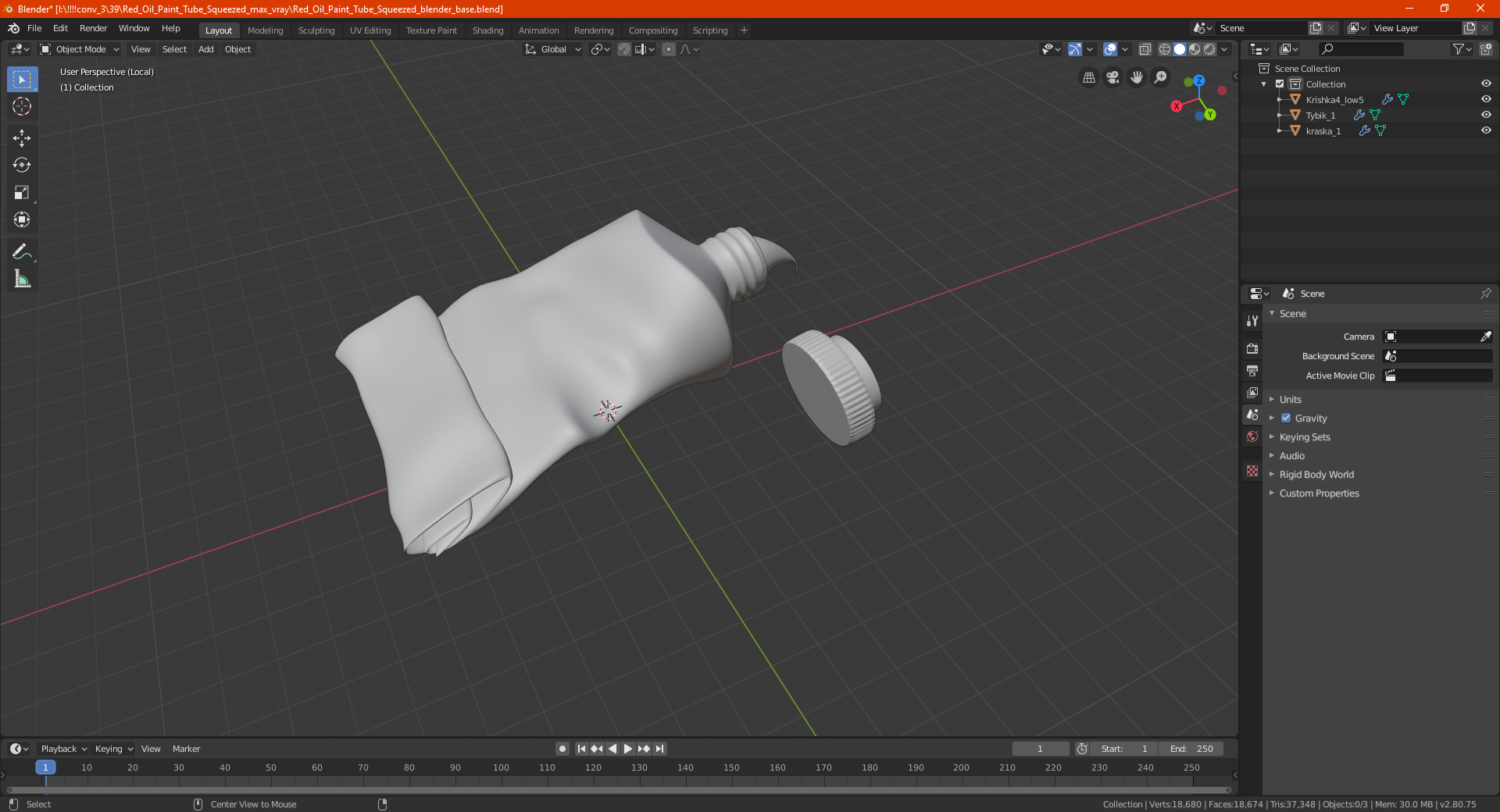Click the zoom view magnifier icon
The width and height of the screenshot is (1500, 812).
pos(1161,77)
